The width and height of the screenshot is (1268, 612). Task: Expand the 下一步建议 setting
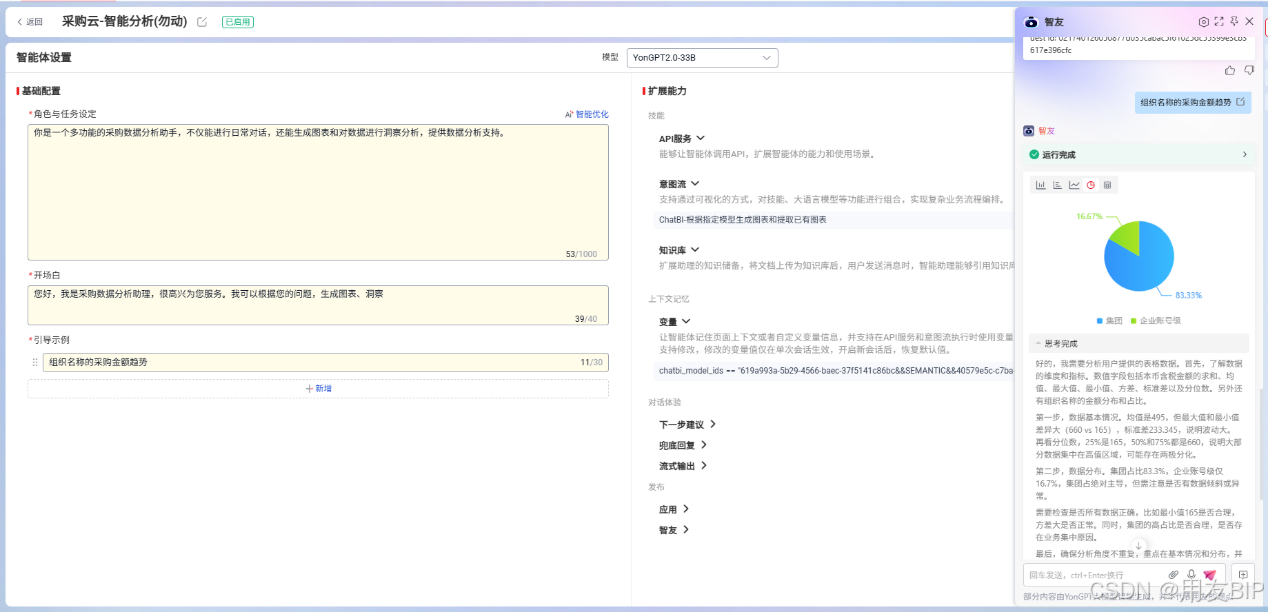pyautogui.click(x=713, y=424)
